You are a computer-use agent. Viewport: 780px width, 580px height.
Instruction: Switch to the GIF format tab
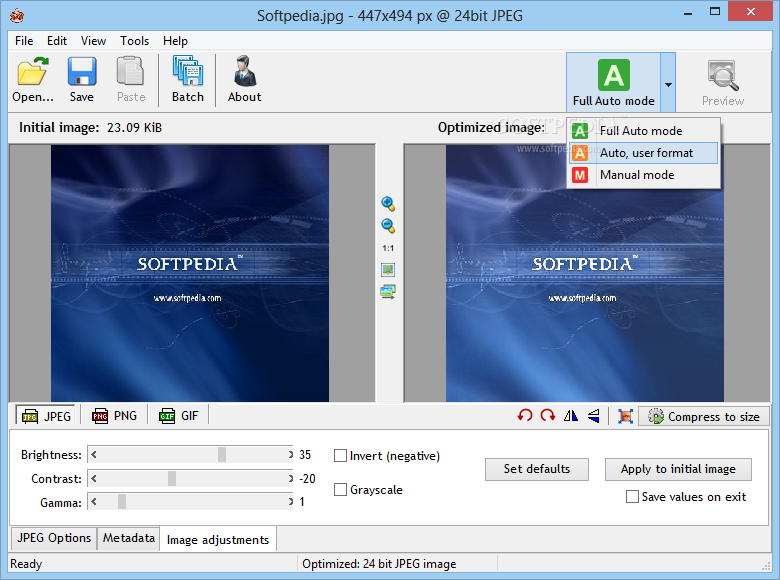pyautogui.click(x=179, y=416)
